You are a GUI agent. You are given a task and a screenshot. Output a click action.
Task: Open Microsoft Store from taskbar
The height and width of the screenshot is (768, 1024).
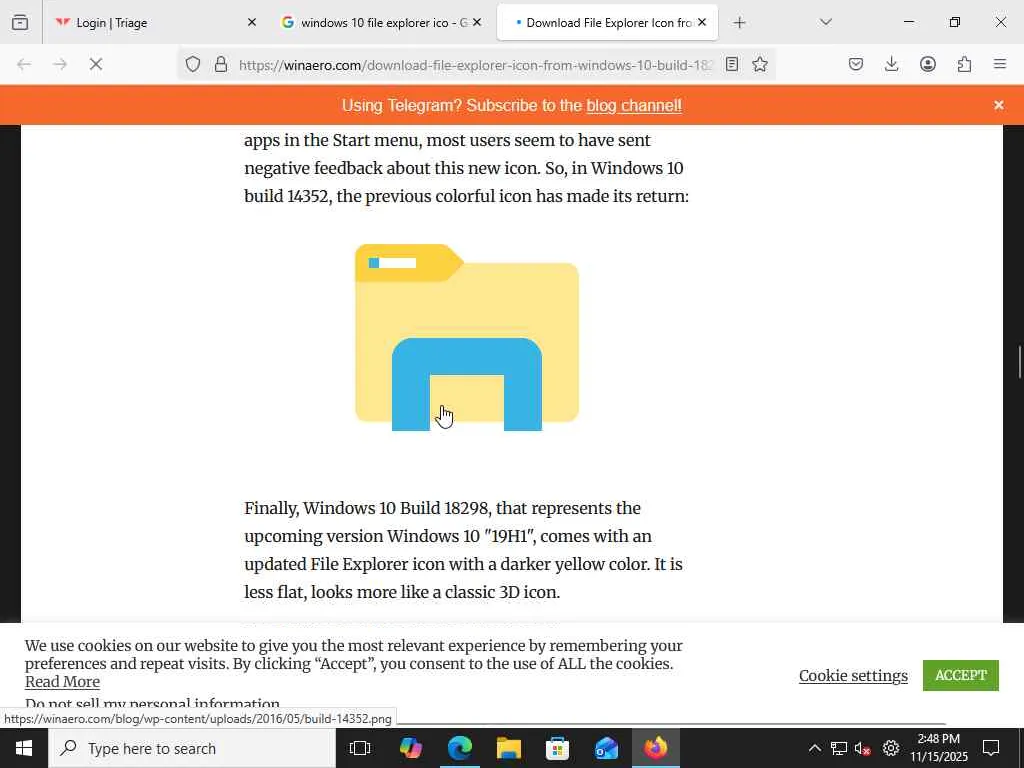click(558, 748)
